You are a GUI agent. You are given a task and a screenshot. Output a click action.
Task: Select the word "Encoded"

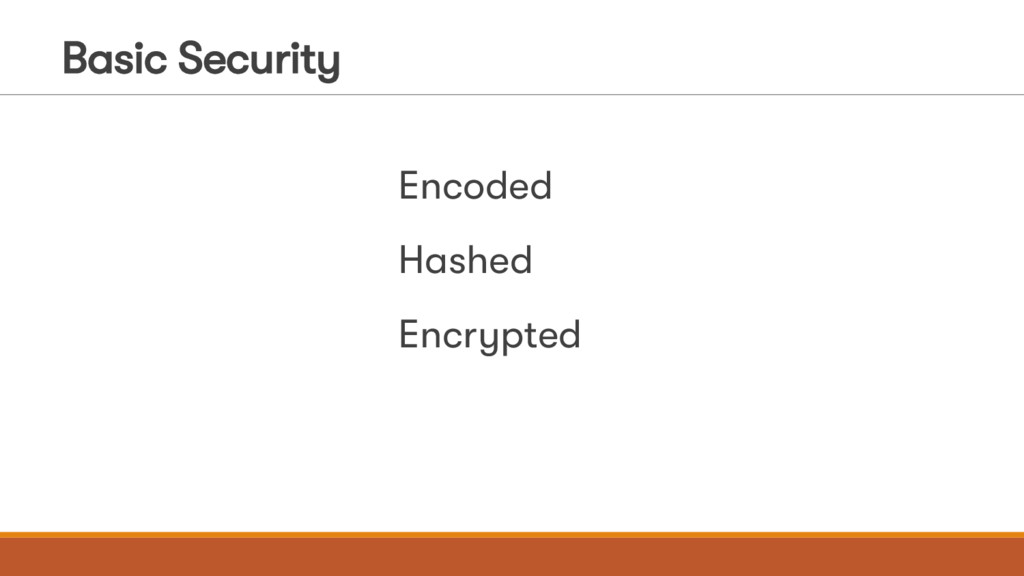[x=475, y=186]
